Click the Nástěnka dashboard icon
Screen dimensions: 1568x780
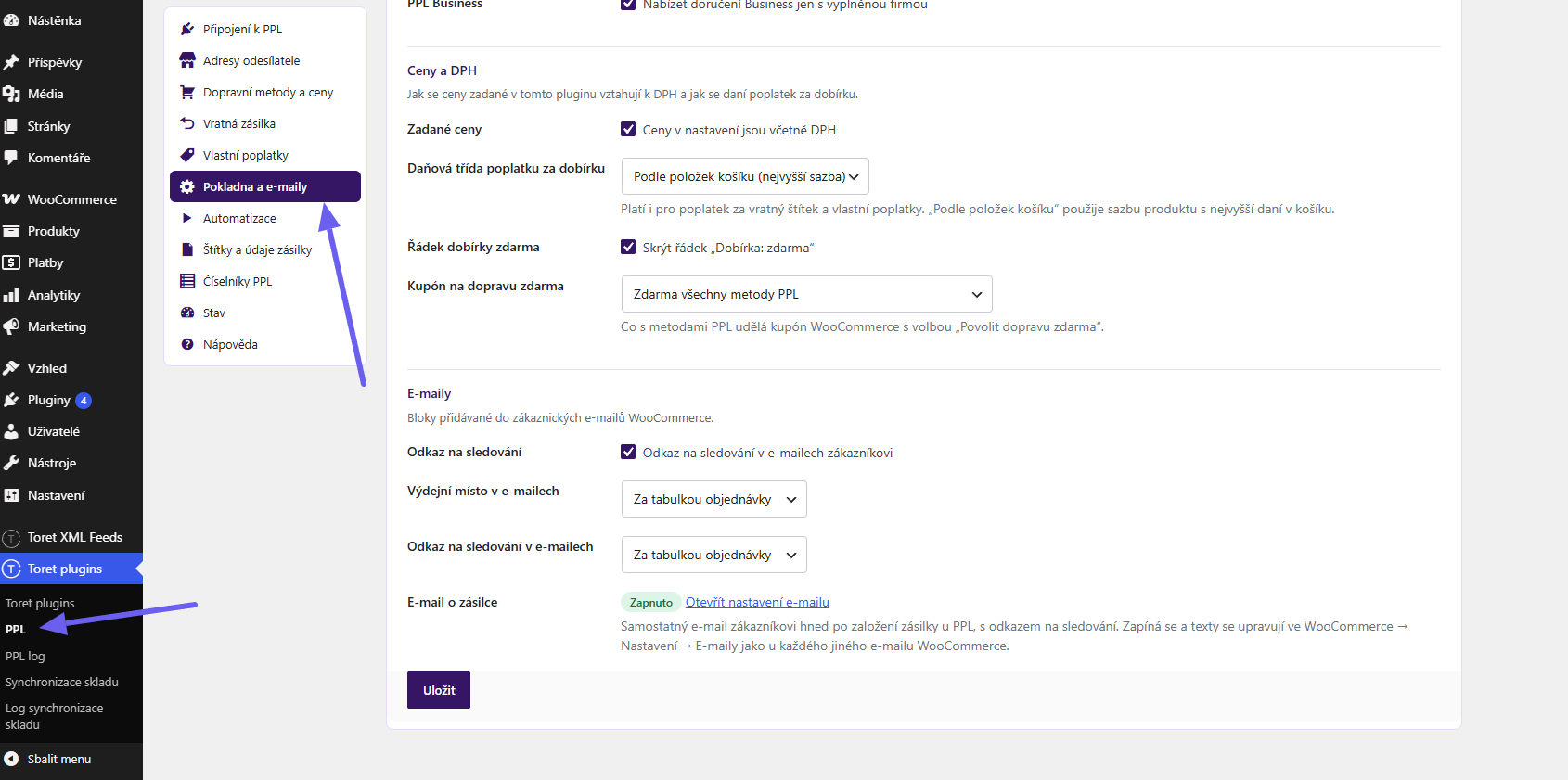pos(11,20)
